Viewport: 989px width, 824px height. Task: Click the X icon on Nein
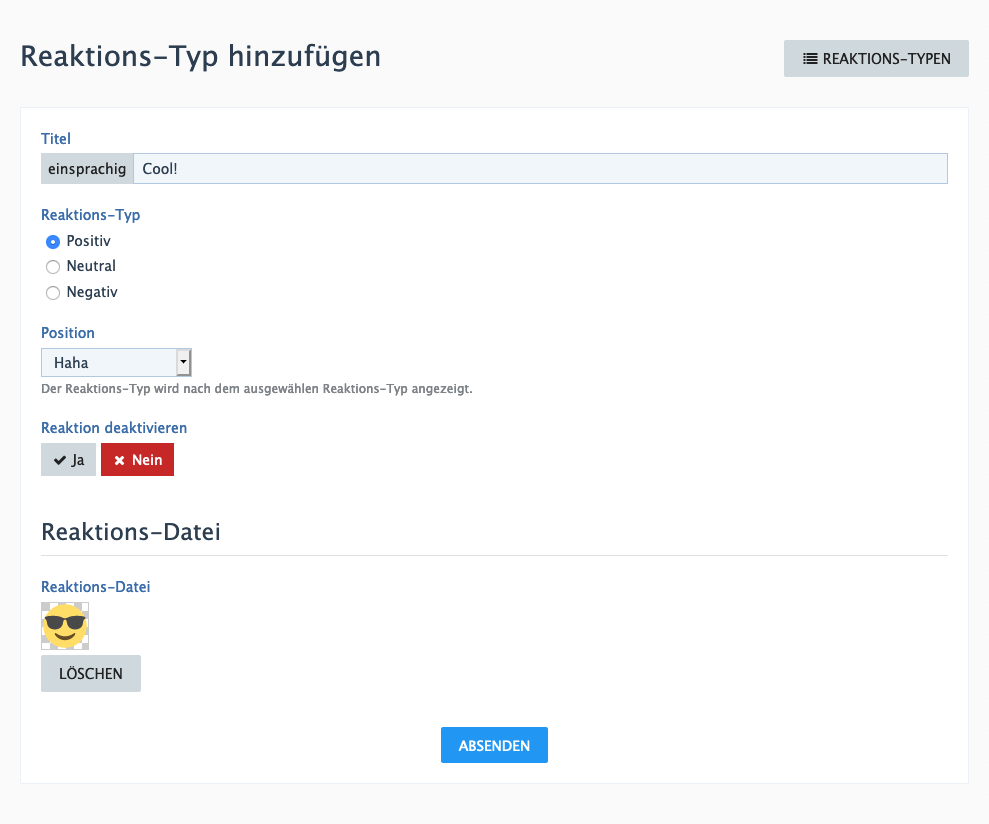pos(119,461)
